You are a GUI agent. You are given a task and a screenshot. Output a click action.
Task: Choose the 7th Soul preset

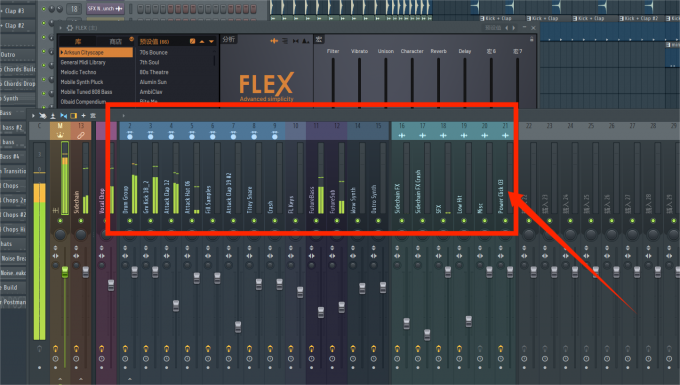coord(150,62)
